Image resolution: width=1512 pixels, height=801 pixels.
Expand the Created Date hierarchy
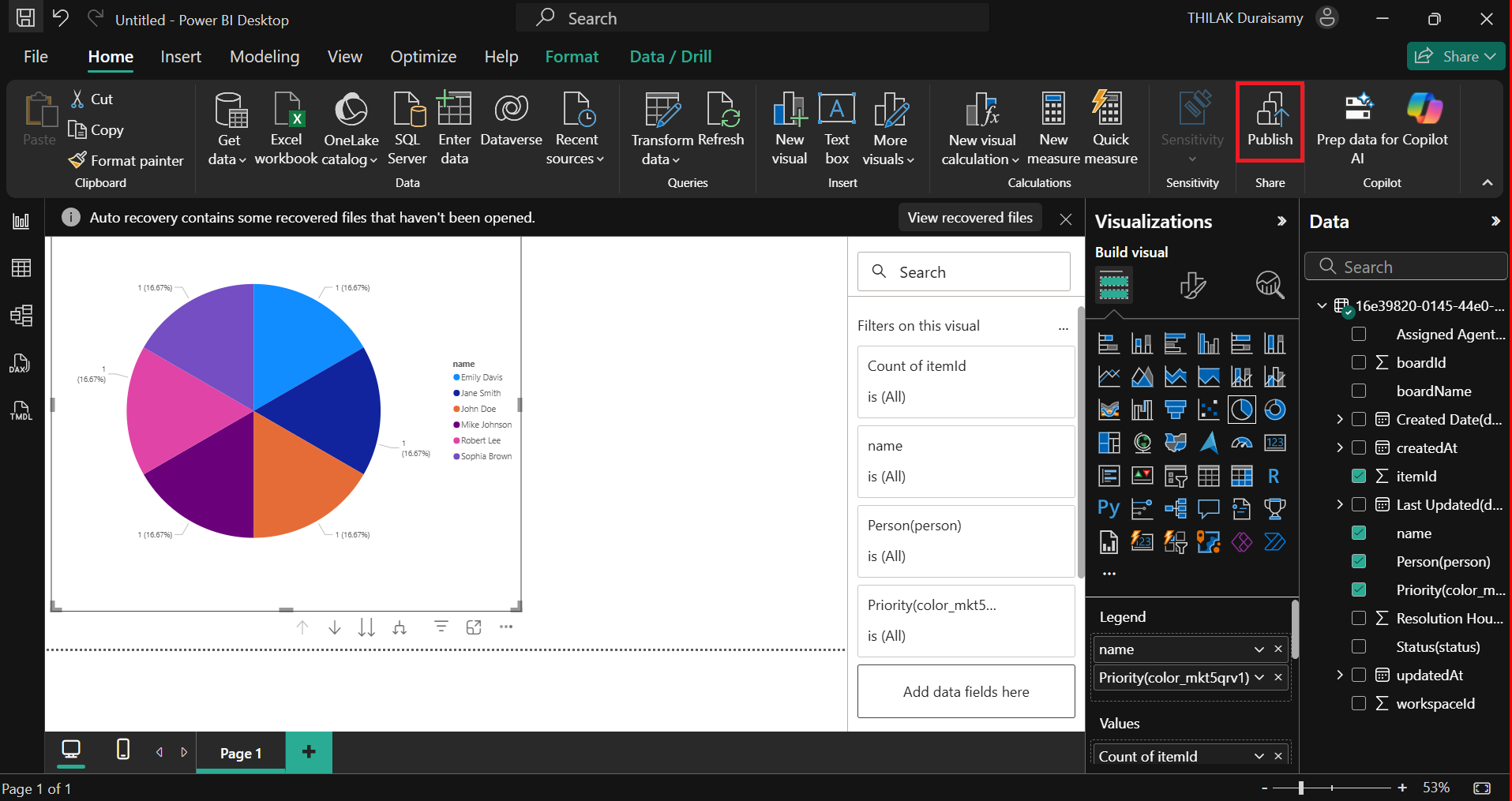[1340, 419]
